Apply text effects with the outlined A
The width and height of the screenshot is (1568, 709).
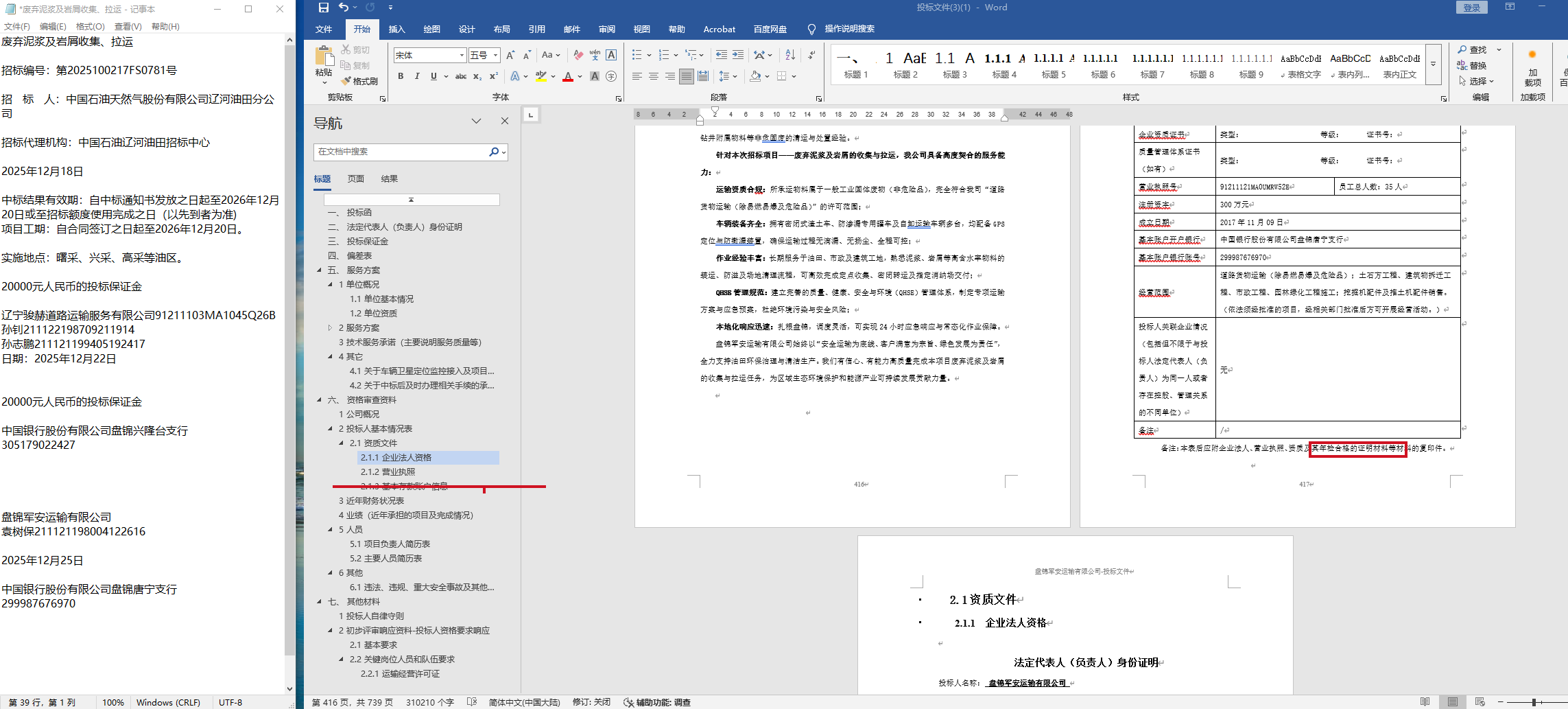[514, 76]
